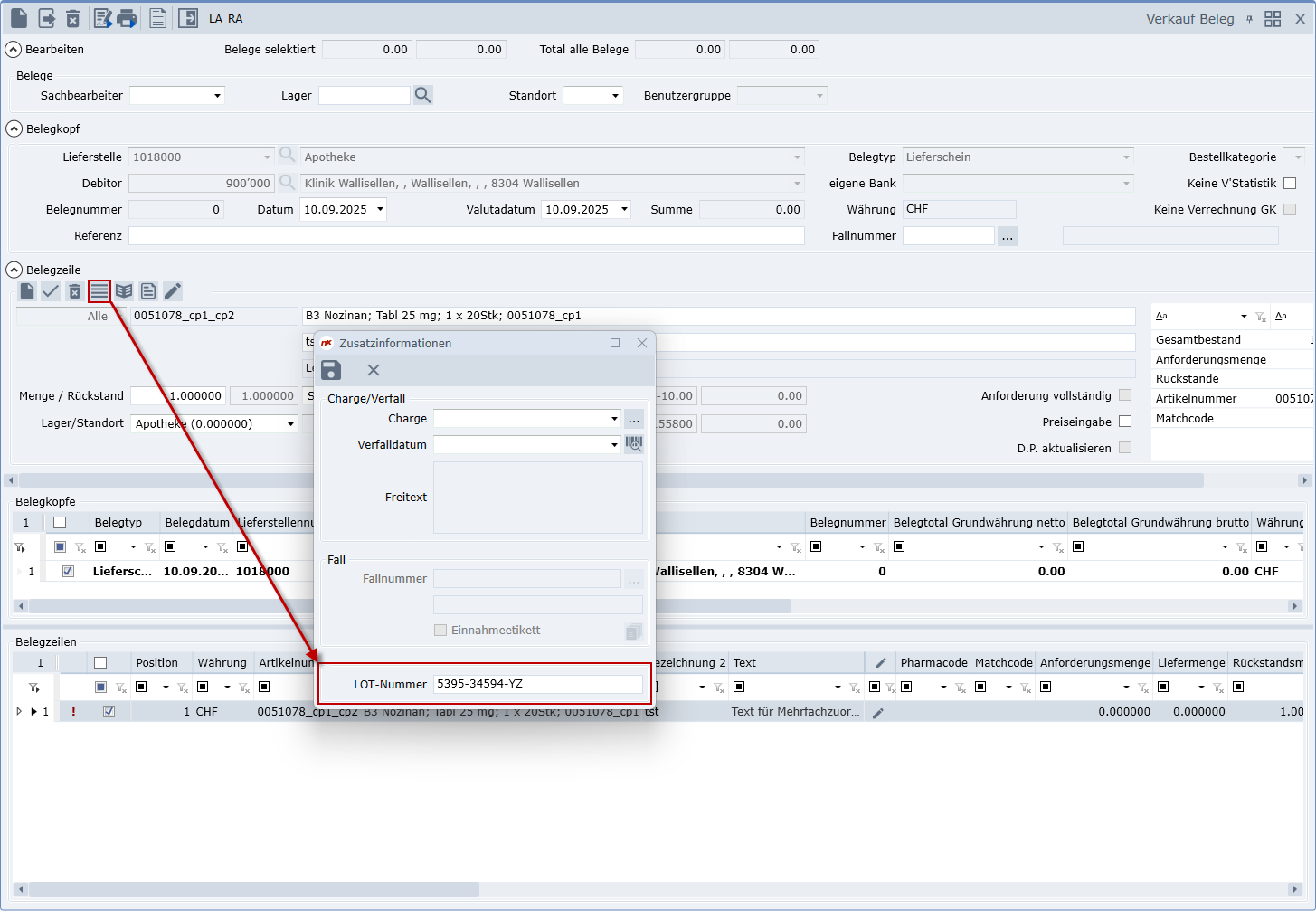This screenshot has width=1316, height=911.
Task: Uncheck the Lieferschein row checkbox in Belegköpfe
Action: click(x=68, y=572)
